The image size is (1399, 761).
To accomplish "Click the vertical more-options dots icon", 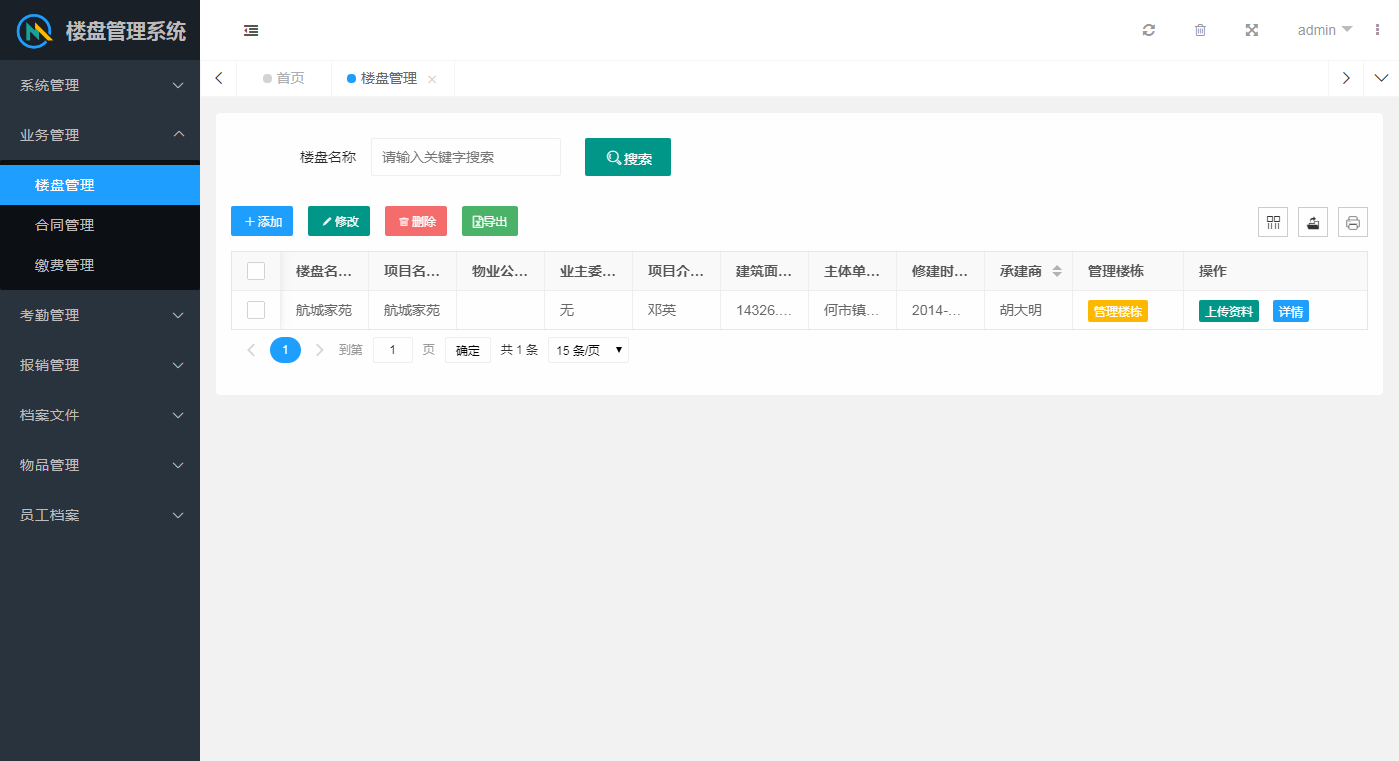I will point(1378,30).
